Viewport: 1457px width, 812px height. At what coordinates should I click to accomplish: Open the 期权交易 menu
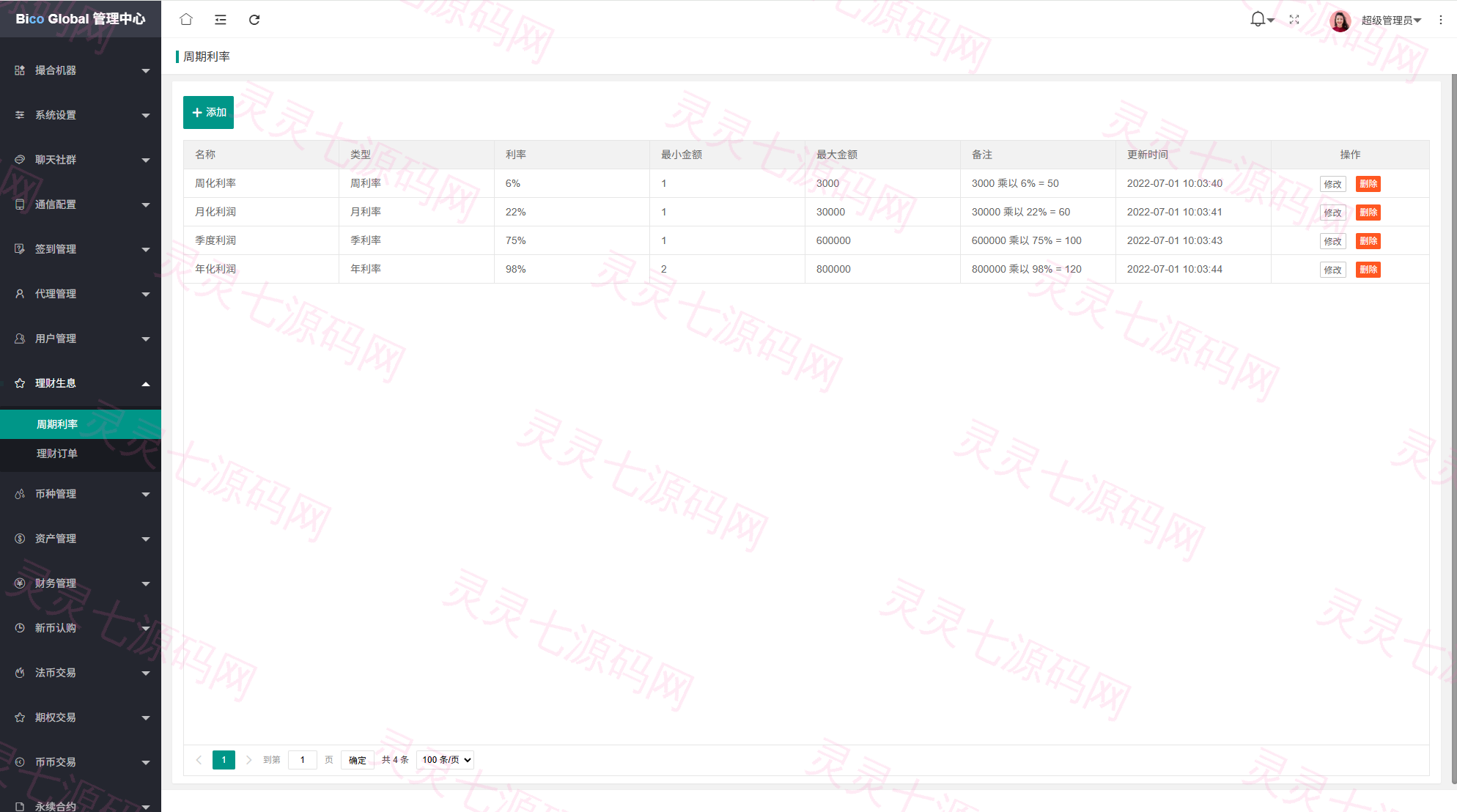(x=81, y=717)
